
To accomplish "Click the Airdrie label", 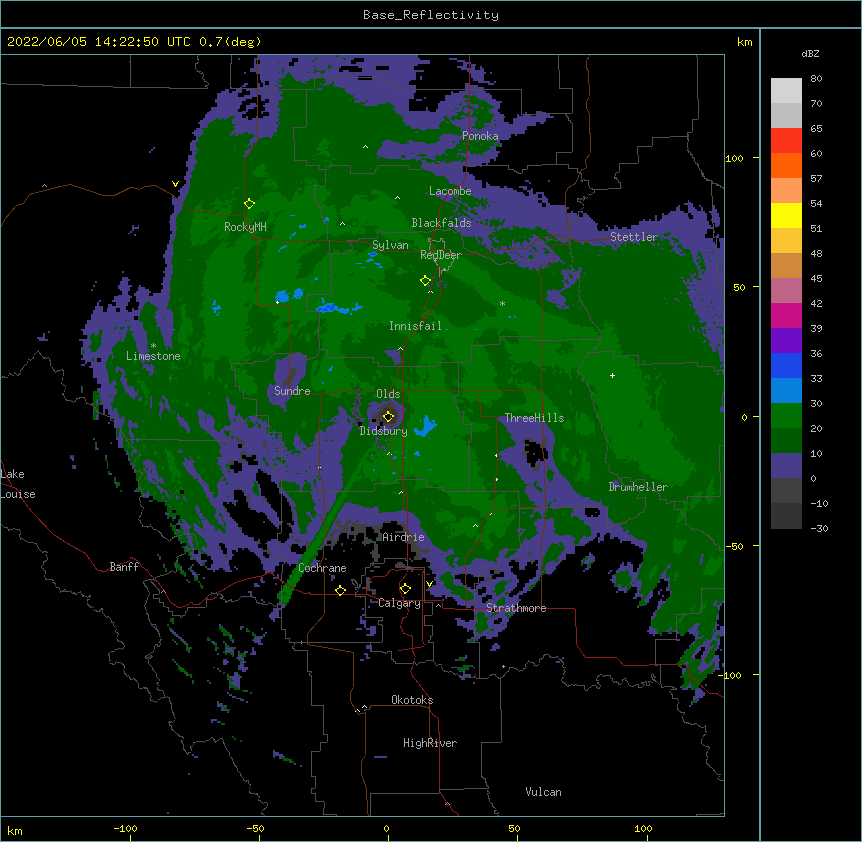I will pos(404,537).
